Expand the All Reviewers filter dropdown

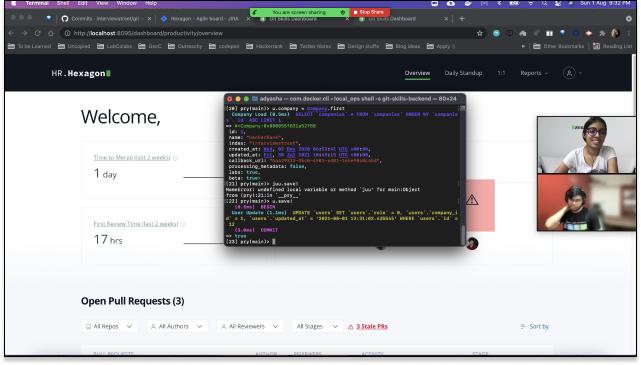tap(250, 327)
